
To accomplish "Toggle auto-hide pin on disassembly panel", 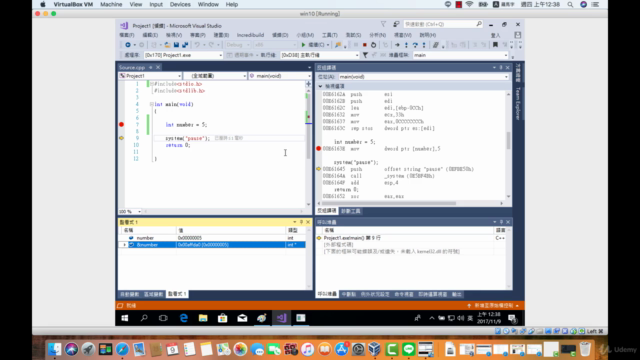I will [x=501, y=68].
